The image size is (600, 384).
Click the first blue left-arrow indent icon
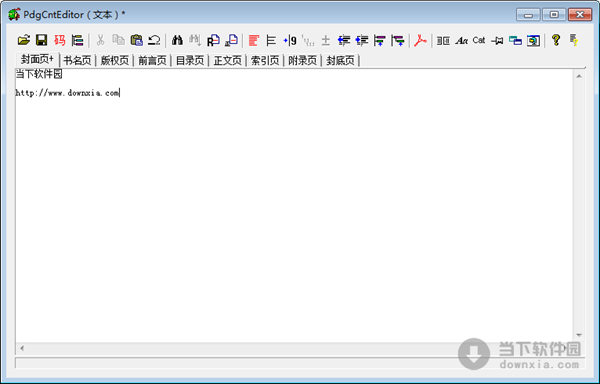click(344, 40)
